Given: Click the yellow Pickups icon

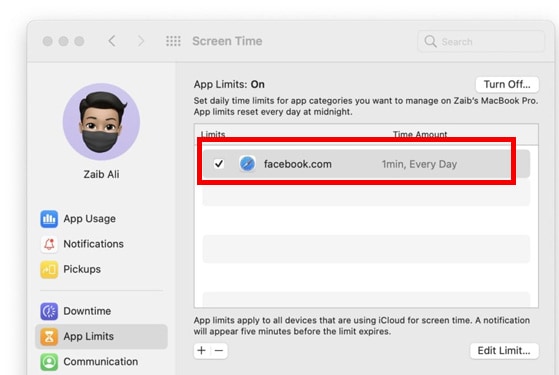Looking at the screenshot, I should click(x=49, y=269).
